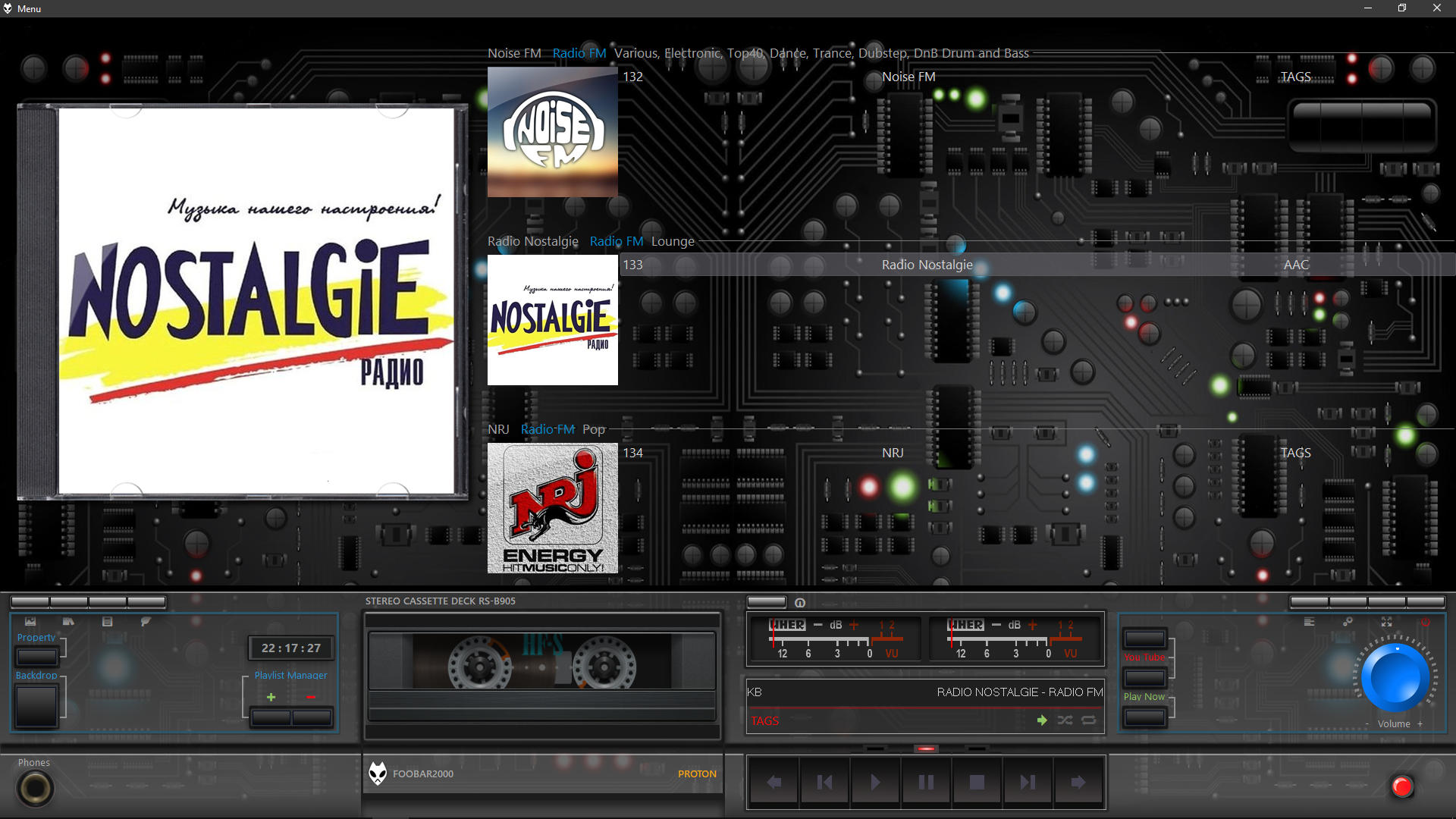The height and width of the screenshot is (819, 1456).
Task: Skip to next track button
Action: 1028,782
